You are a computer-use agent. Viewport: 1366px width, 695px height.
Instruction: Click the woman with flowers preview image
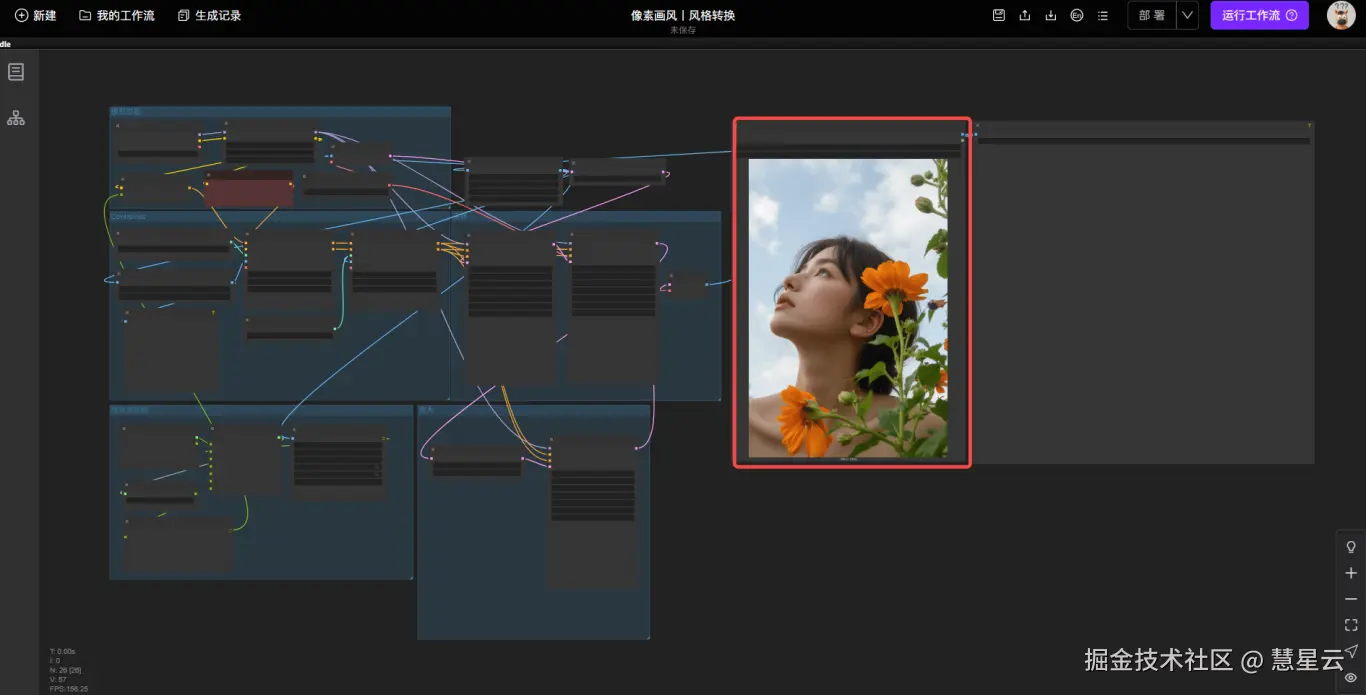[848, 308]
